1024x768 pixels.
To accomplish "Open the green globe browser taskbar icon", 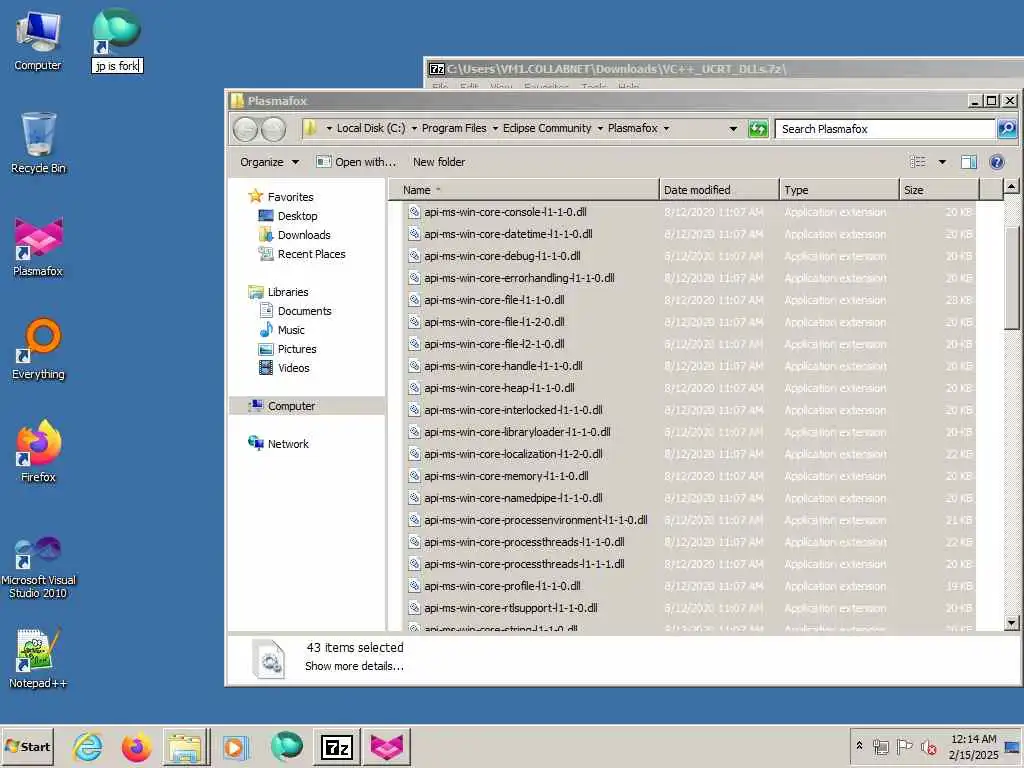I will tap(286, 746).
